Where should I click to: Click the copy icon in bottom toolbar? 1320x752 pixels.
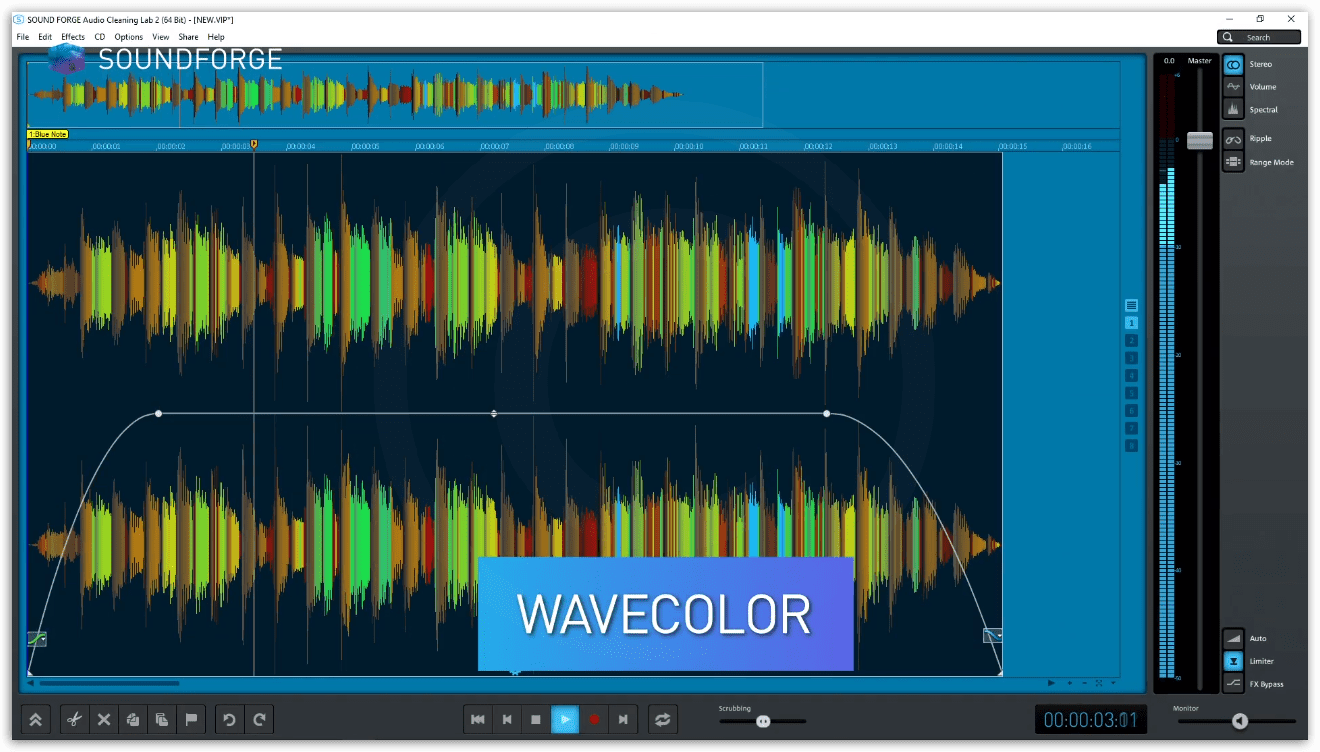click(133, 719)
